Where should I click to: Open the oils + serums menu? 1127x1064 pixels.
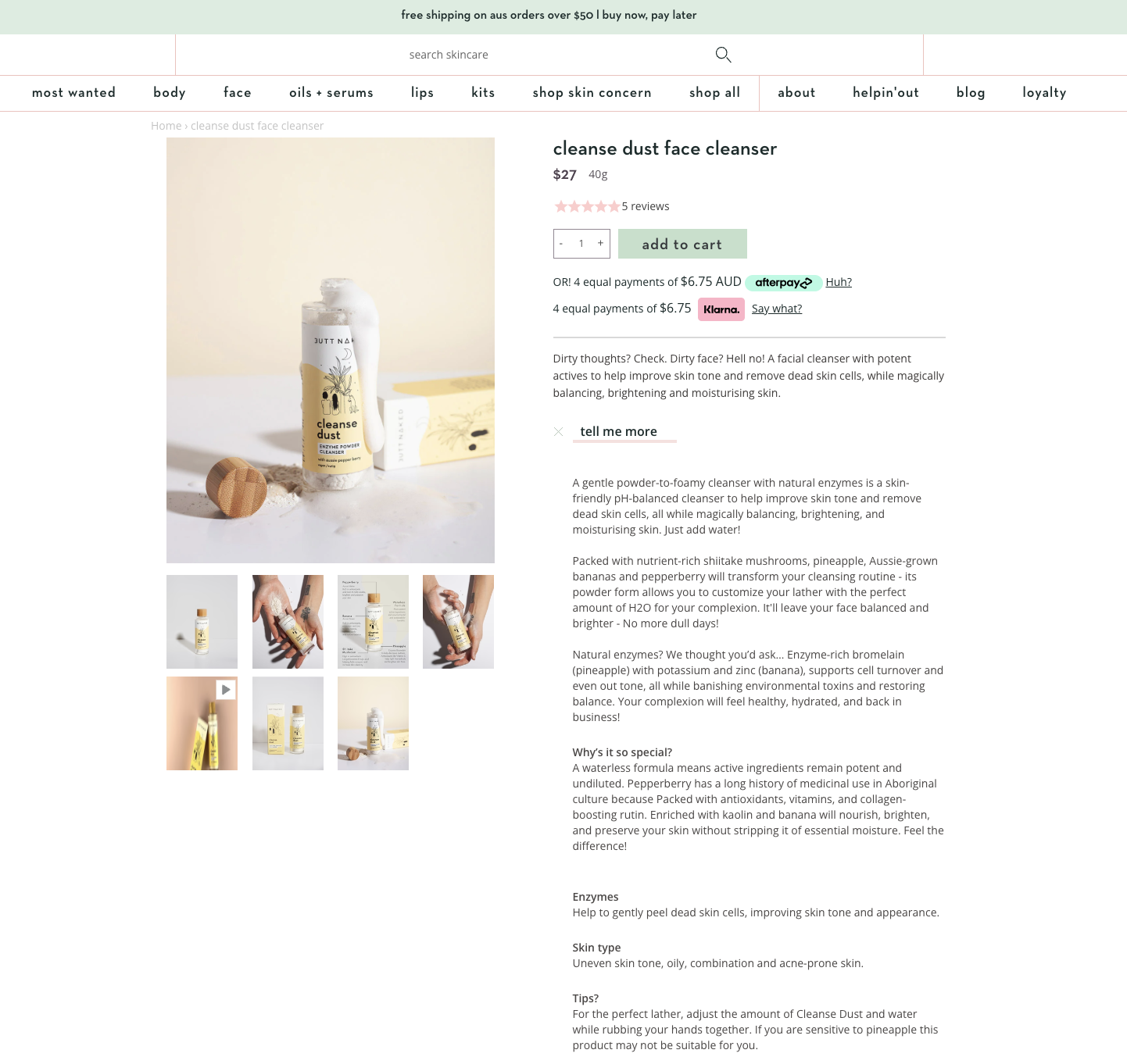(x=331, y=92)
